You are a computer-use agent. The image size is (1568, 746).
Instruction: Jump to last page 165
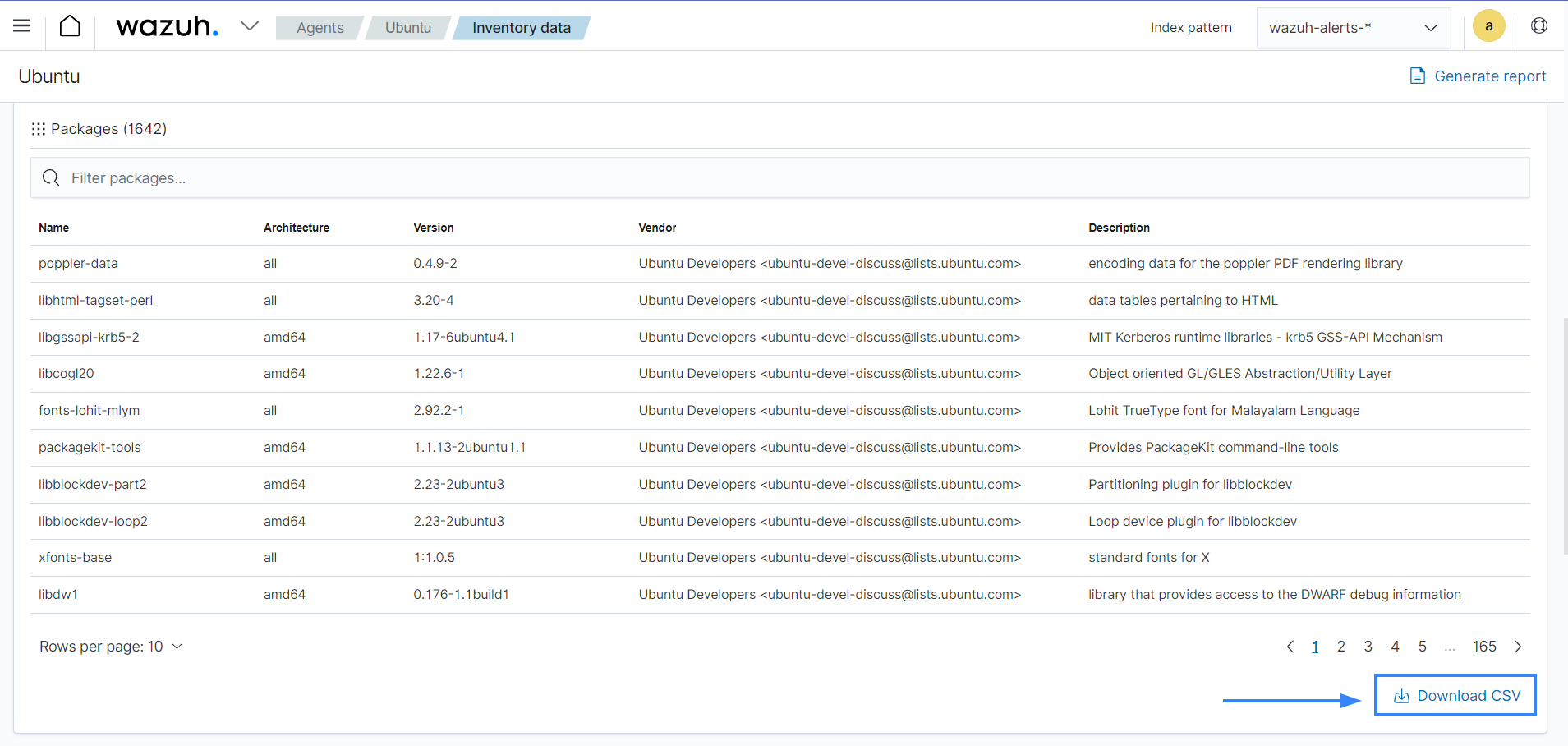pyautogui.click(x=1484, y=647)
